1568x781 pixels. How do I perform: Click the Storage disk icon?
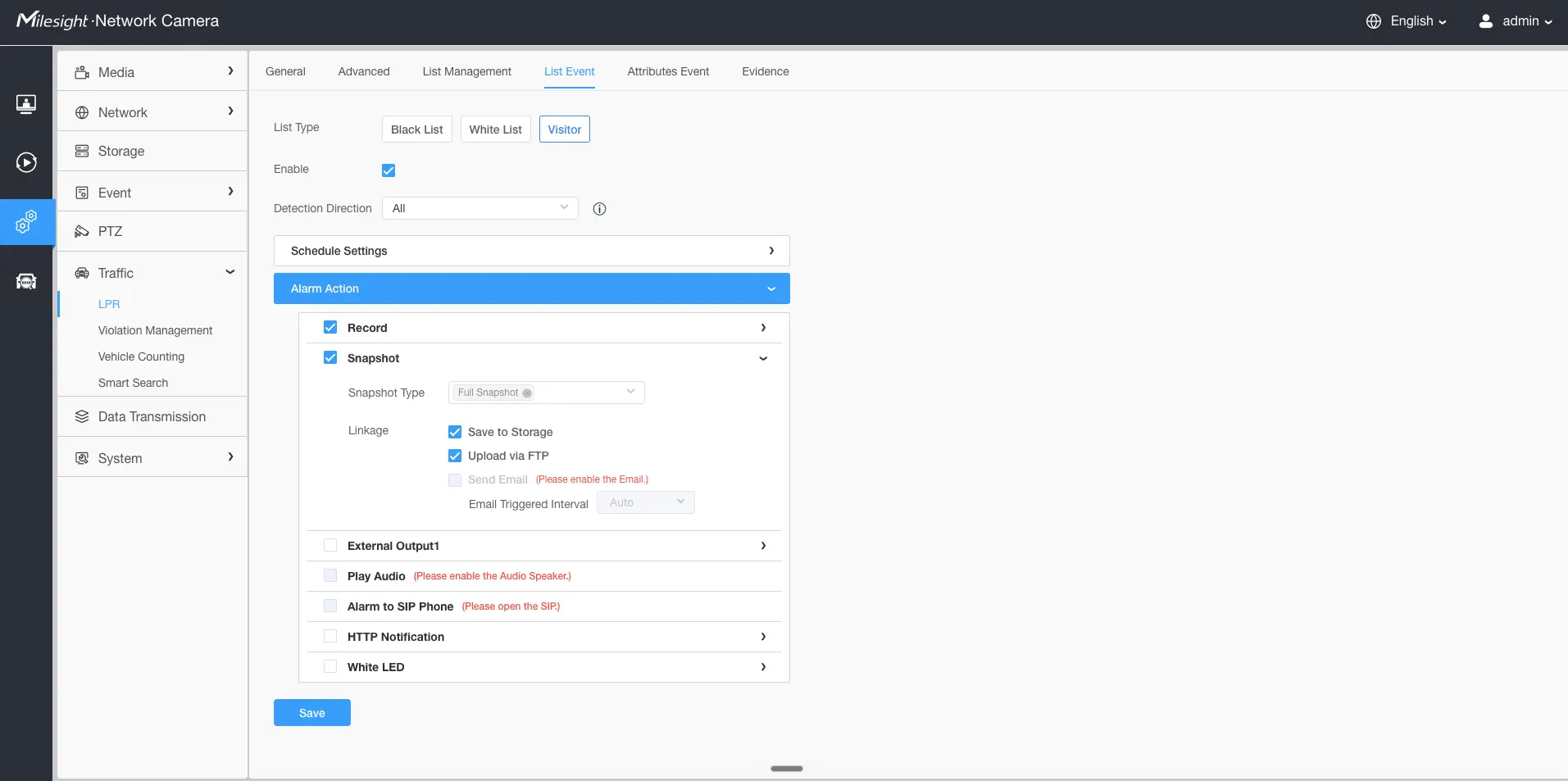tap(82, 151)
